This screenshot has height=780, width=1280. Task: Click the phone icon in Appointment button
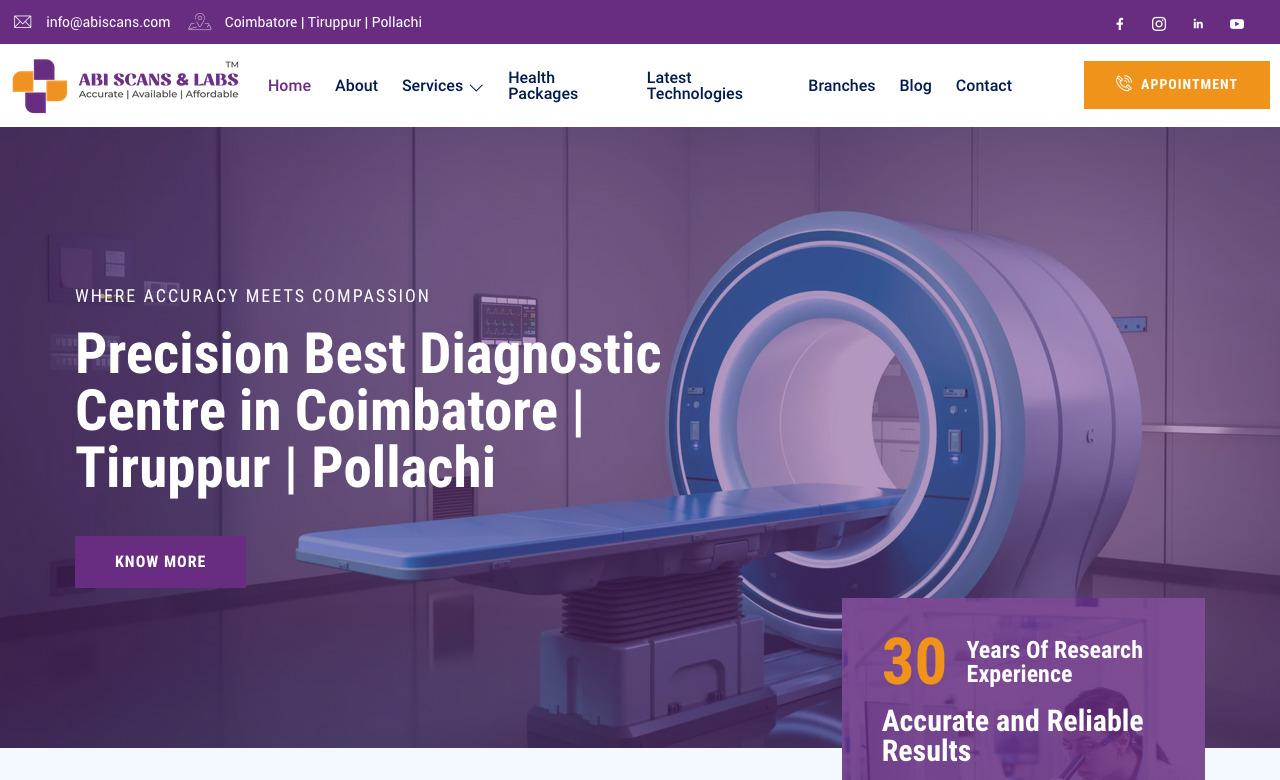coord(1124,84)
